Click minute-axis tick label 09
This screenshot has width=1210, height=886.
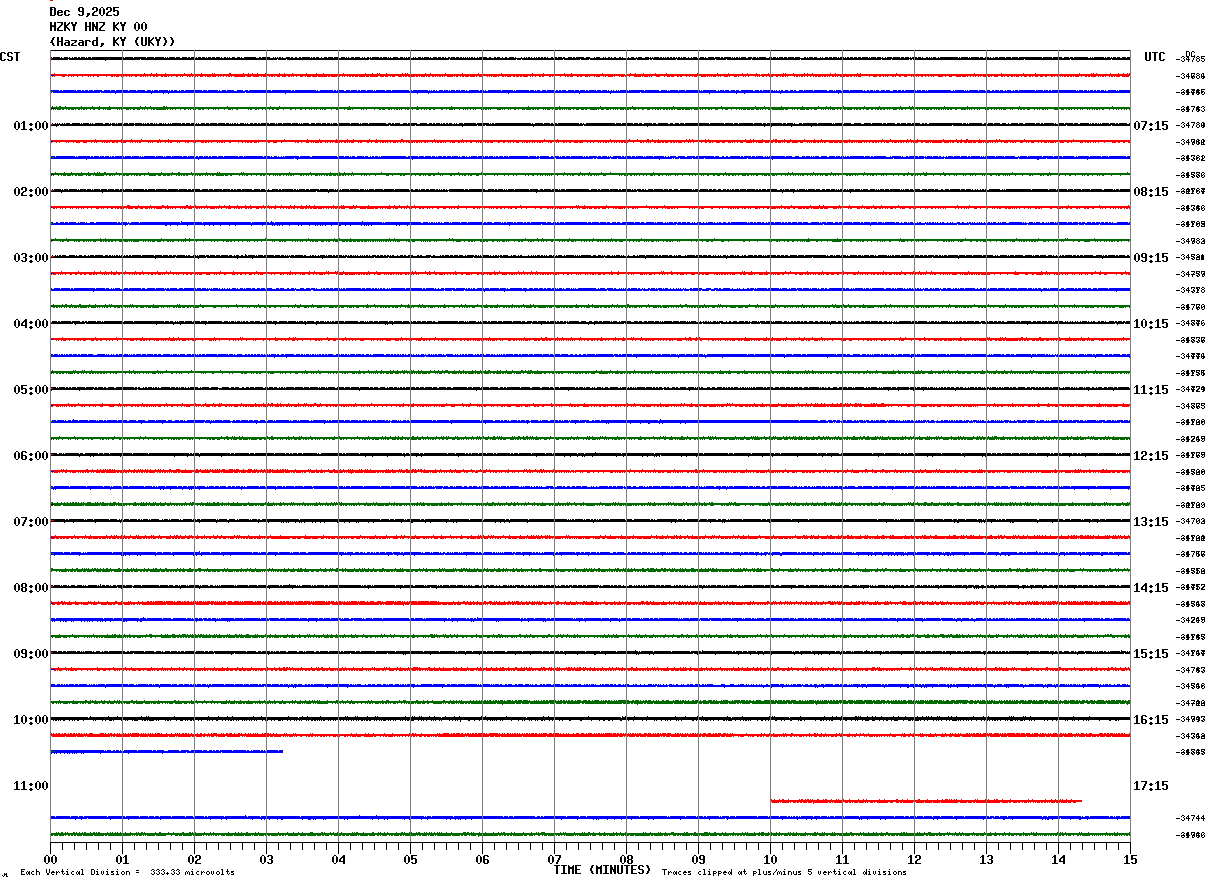tap(698, 859)
